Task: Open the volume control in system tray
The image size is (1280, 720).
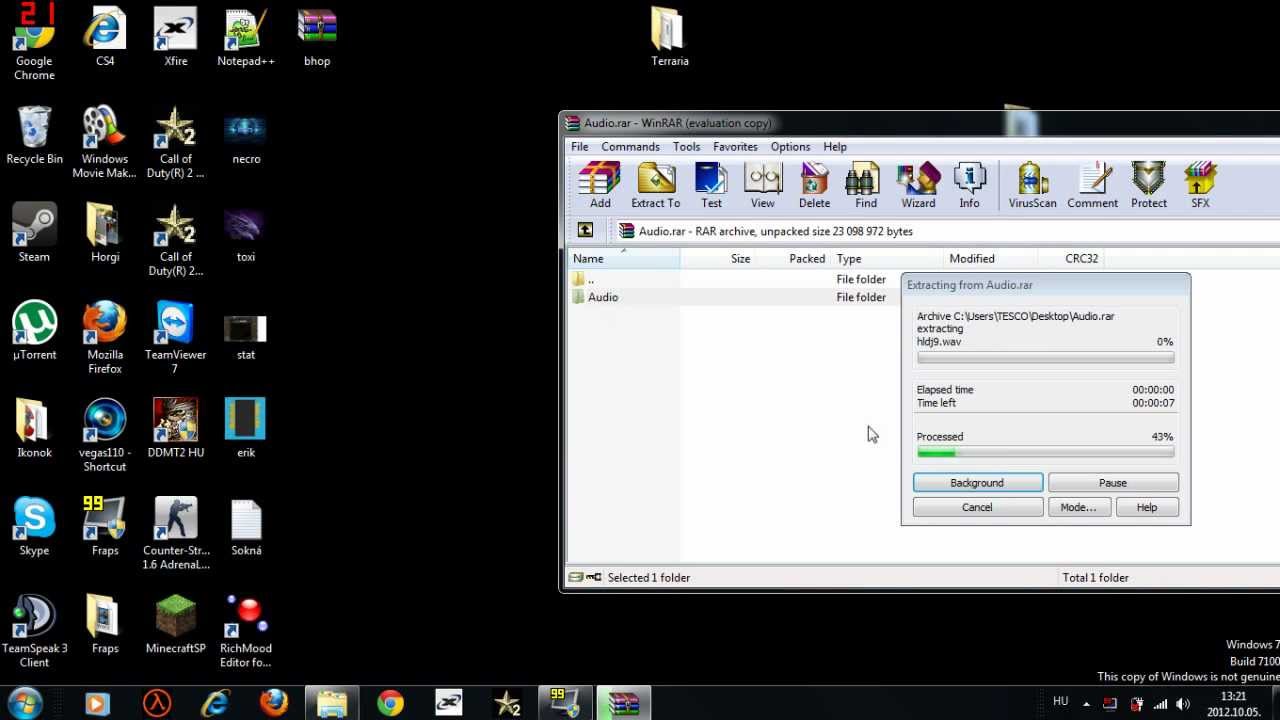Action: point(1183,704)
